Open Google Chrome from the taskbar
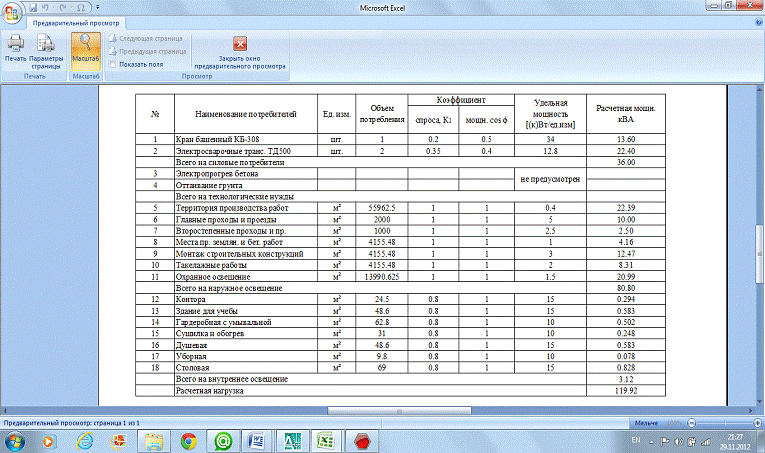This screenshot has height=453, width=765. point(188,439)
